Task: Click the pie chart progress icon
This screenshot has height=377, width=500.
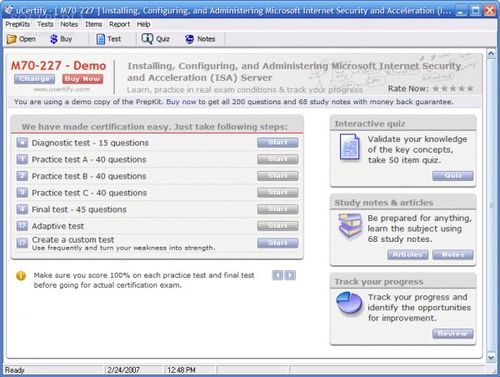Action: pyautogui.click(x=349, y=303)
